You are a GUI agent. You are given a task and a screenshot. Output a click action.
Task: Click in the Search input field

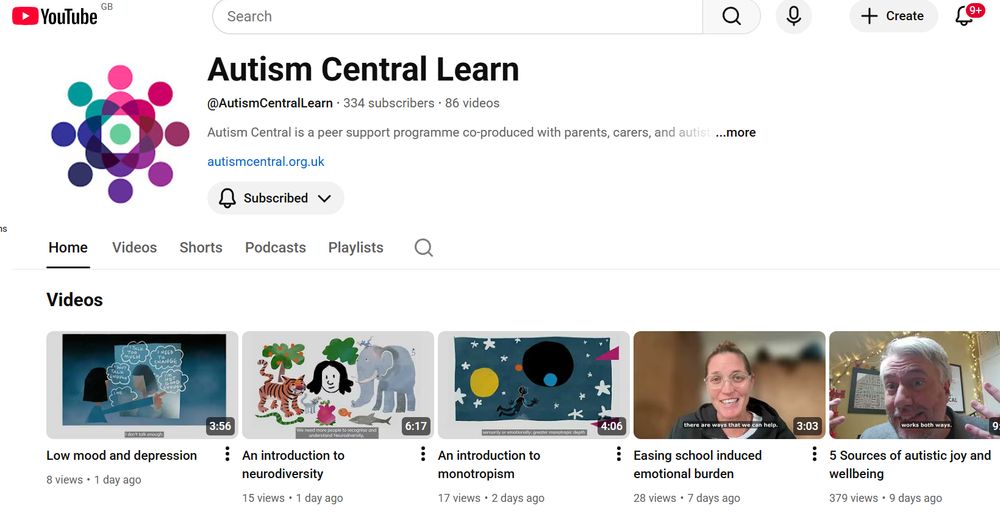coord(457,16)
